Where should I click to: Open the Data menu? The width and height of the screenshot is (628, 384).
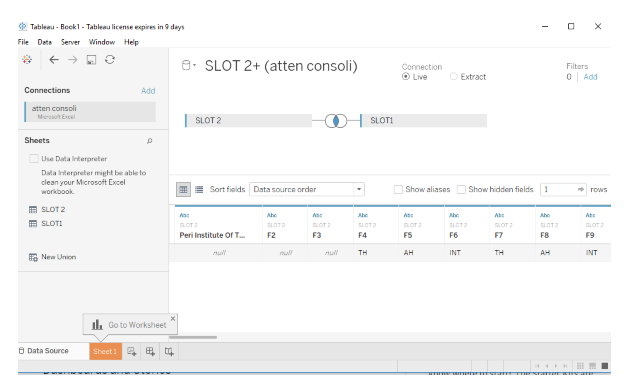(44, 42)
